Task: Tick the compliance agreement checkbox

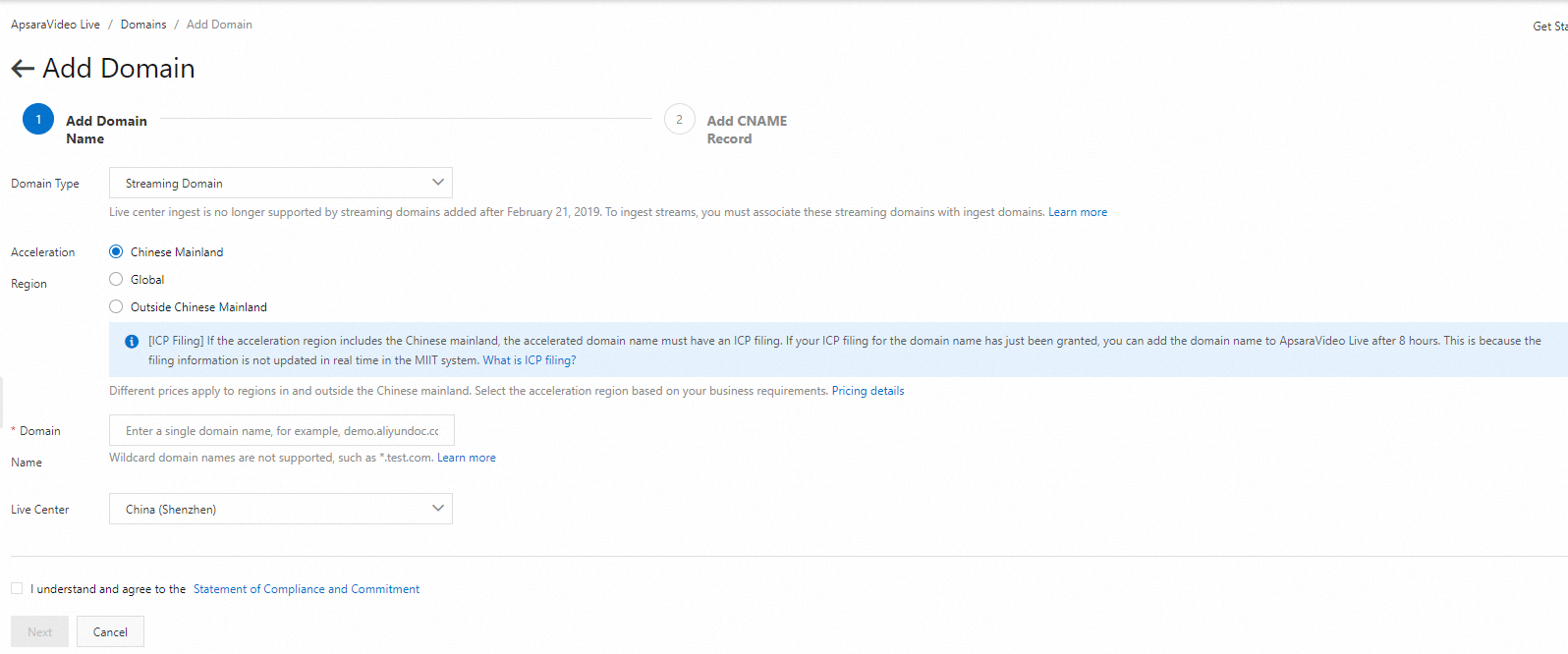Action: pos(17,588)
